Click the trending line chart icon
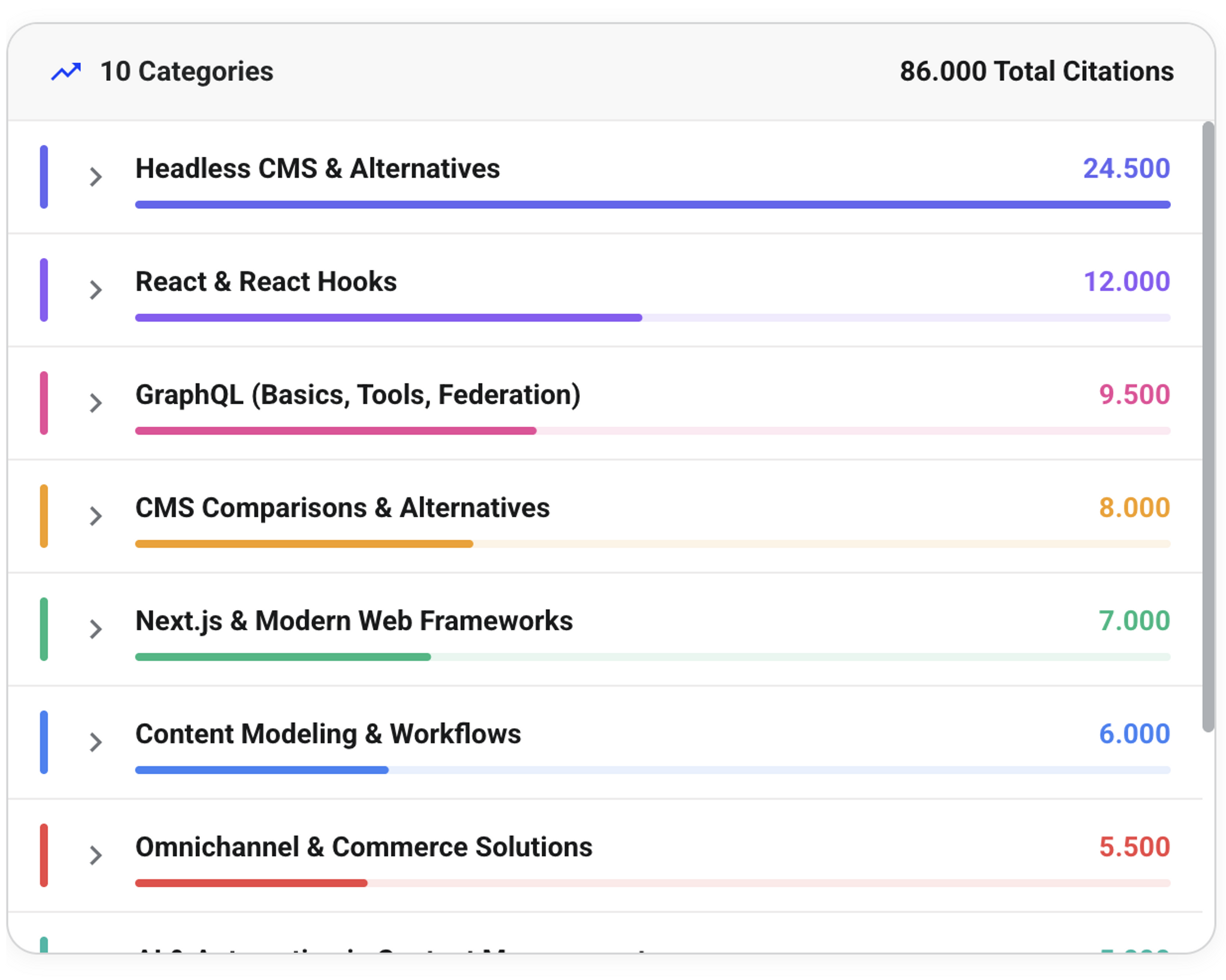1226x980 pixels. [66, 71]
